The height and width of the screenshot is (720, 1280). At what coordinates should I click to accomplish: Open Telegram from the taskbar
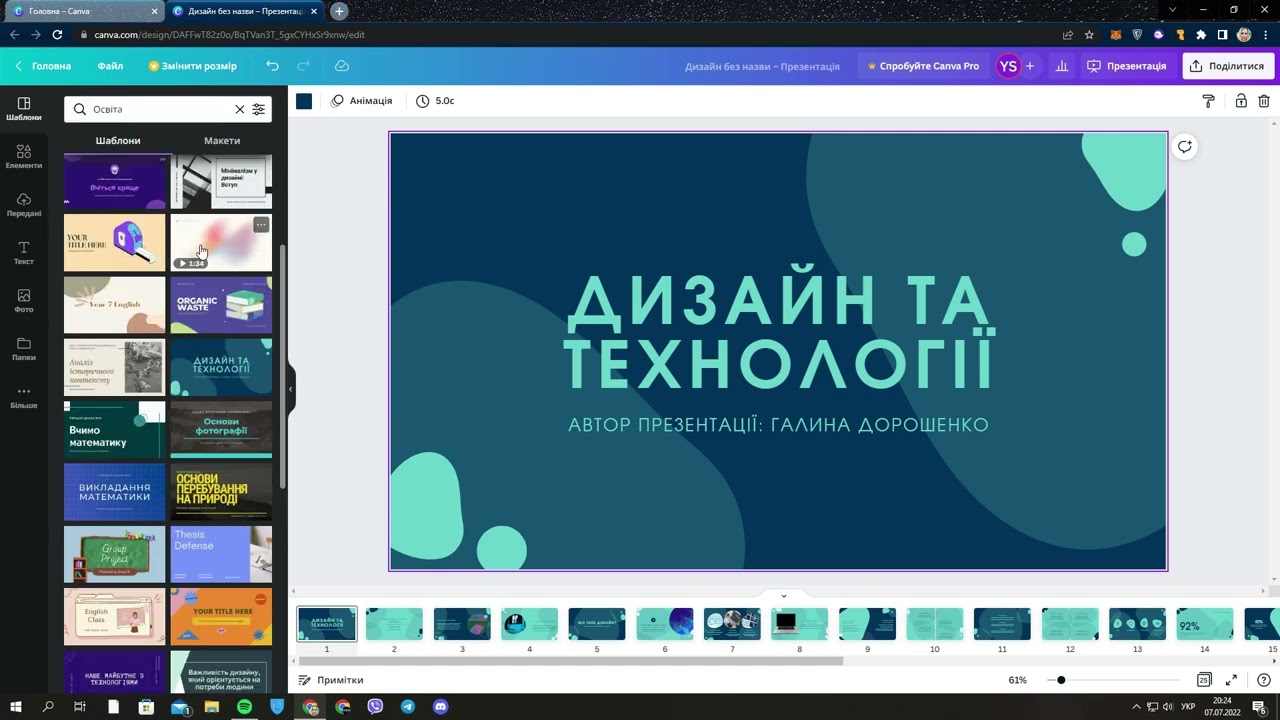pyautogui.click(x=408, y=707)
